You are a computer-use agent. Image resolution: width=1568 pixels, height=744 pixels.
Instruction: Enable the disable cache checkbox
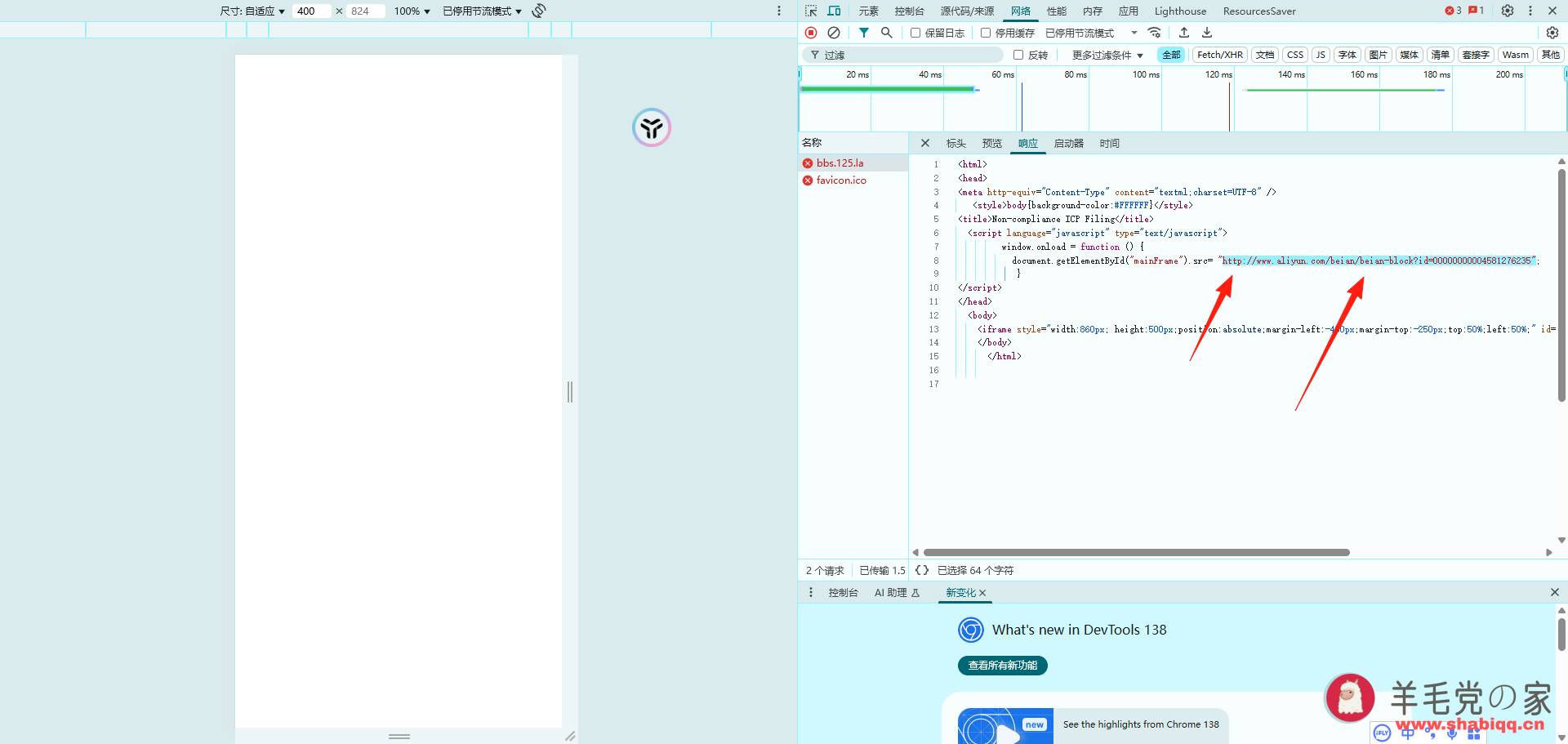[x=986, y=33]
